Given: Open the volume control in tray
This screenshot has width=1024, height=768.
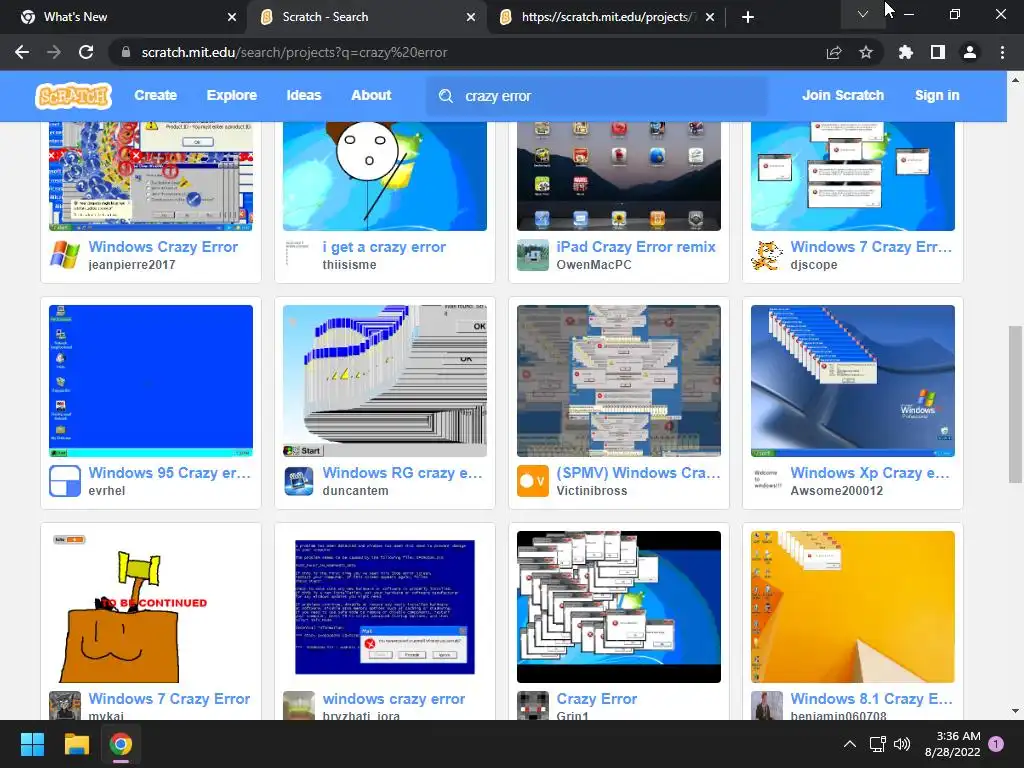Looking at the screenshot, I should 902,744.
